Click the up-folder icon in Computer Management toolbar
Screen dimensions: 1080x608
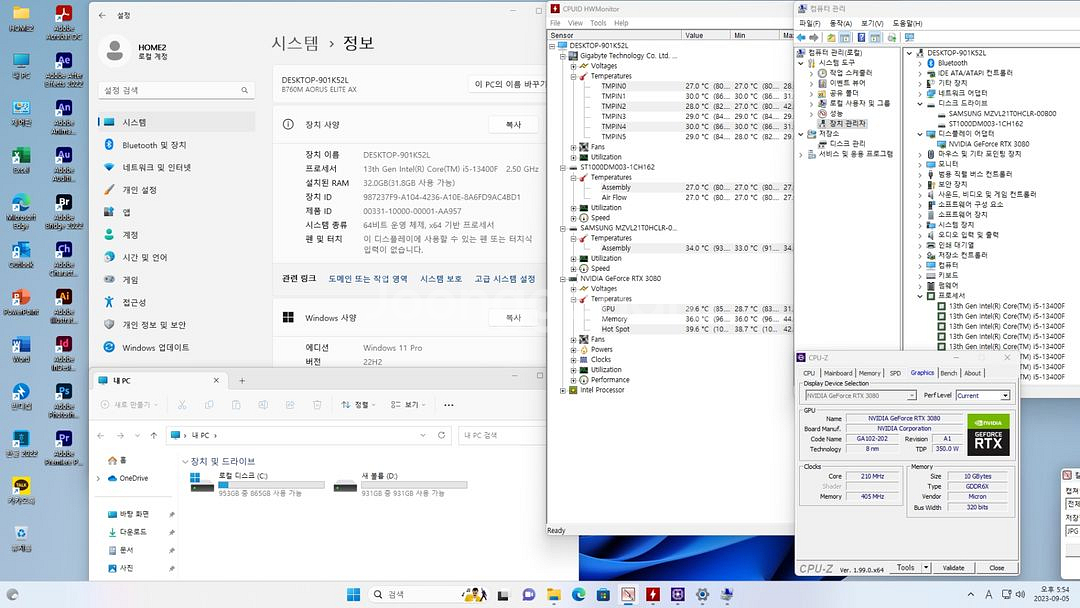(831, 38)
